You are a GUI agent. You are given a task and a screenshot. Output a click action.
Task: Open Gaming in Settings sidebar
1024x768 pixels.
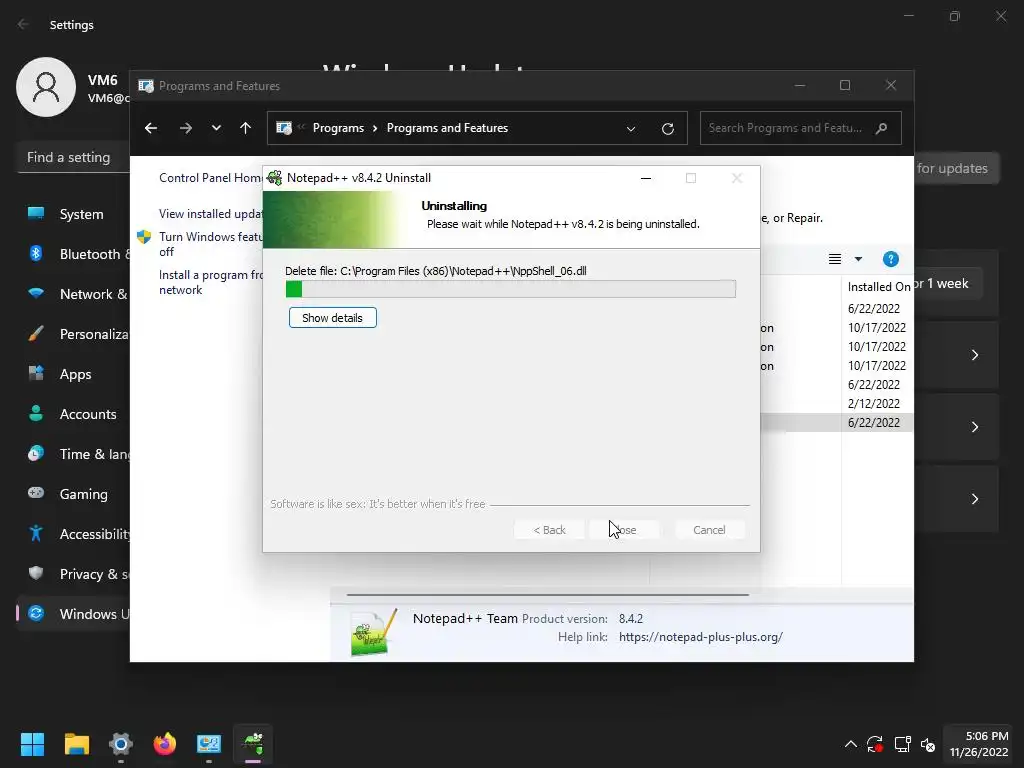pyautogui.click(x=73, y=494)
